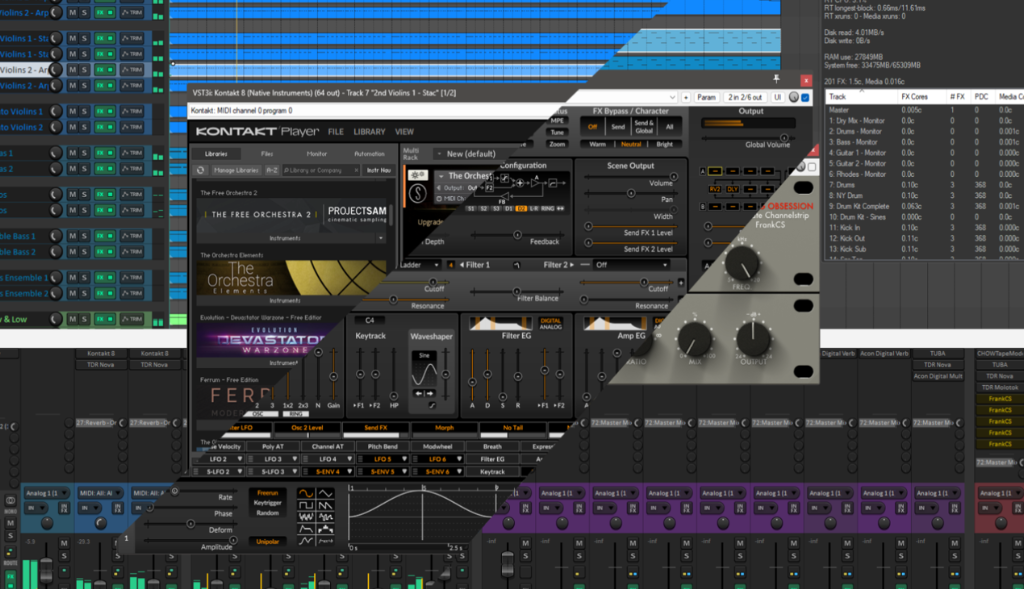
Task: Click the MPE button
Action: tap(557, 121)
